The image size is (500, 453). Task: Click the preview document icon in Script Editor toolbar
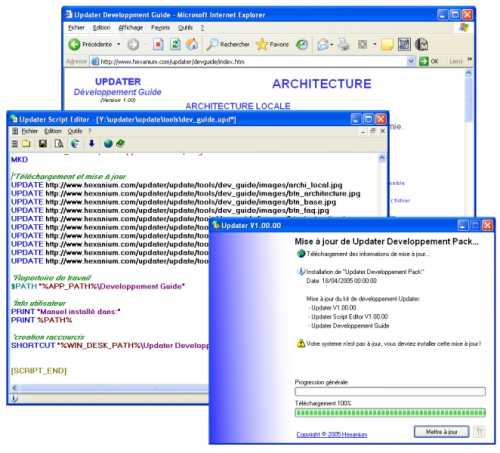tap(59, 144)
